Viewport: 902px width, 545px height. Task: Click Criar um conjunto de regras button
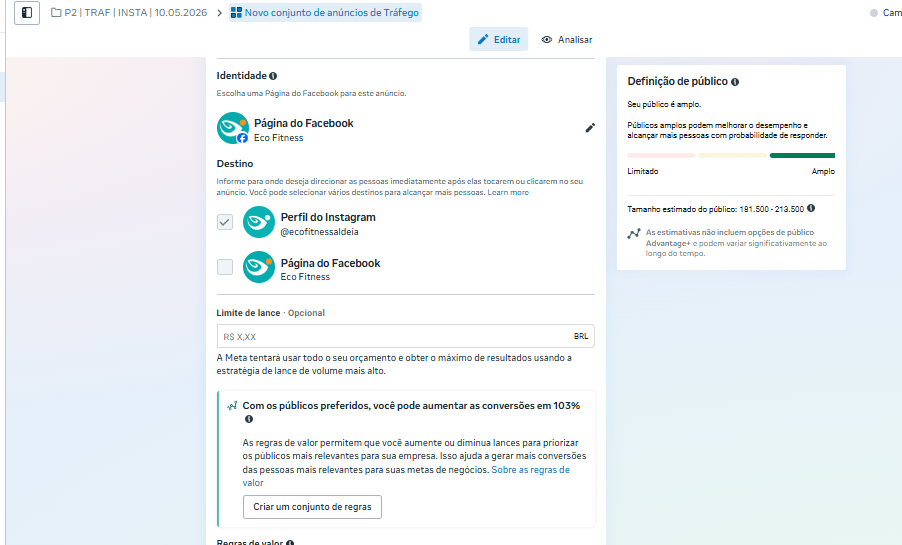point(312,506)
